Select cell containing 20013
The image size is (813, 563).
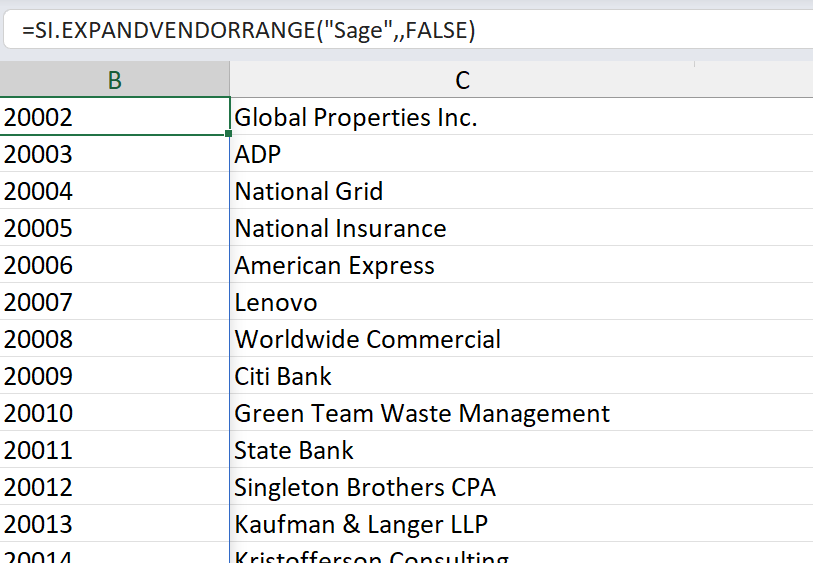[115, 524]
